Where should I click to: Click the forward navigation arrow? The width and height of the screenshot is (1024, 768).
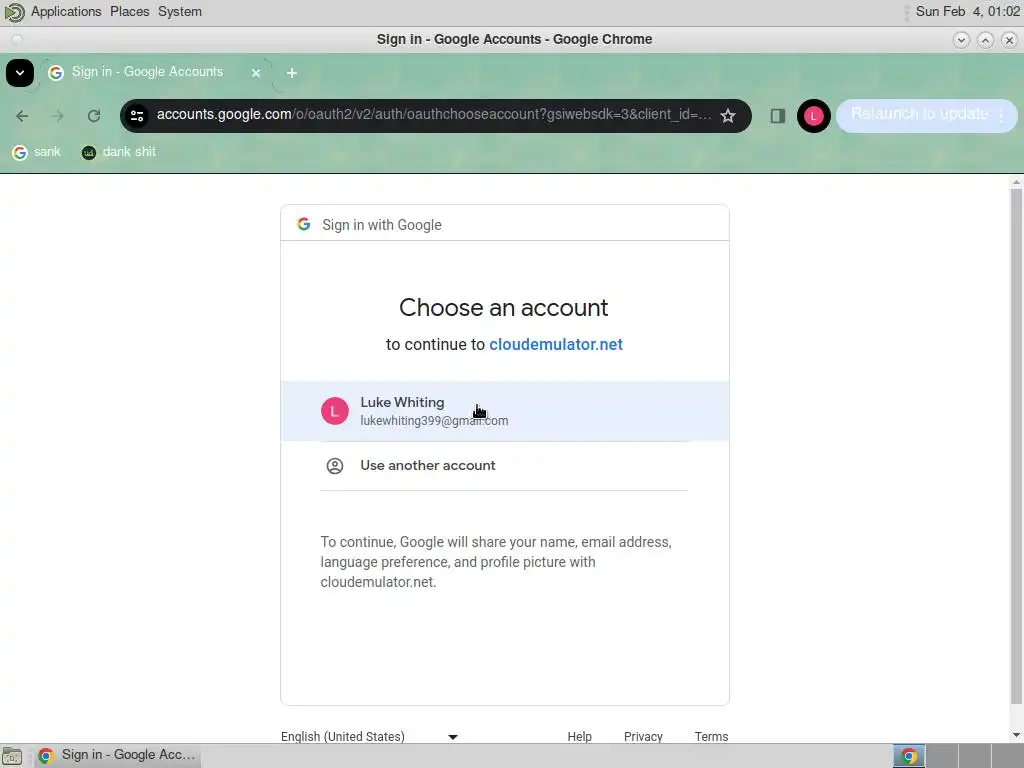58,116
